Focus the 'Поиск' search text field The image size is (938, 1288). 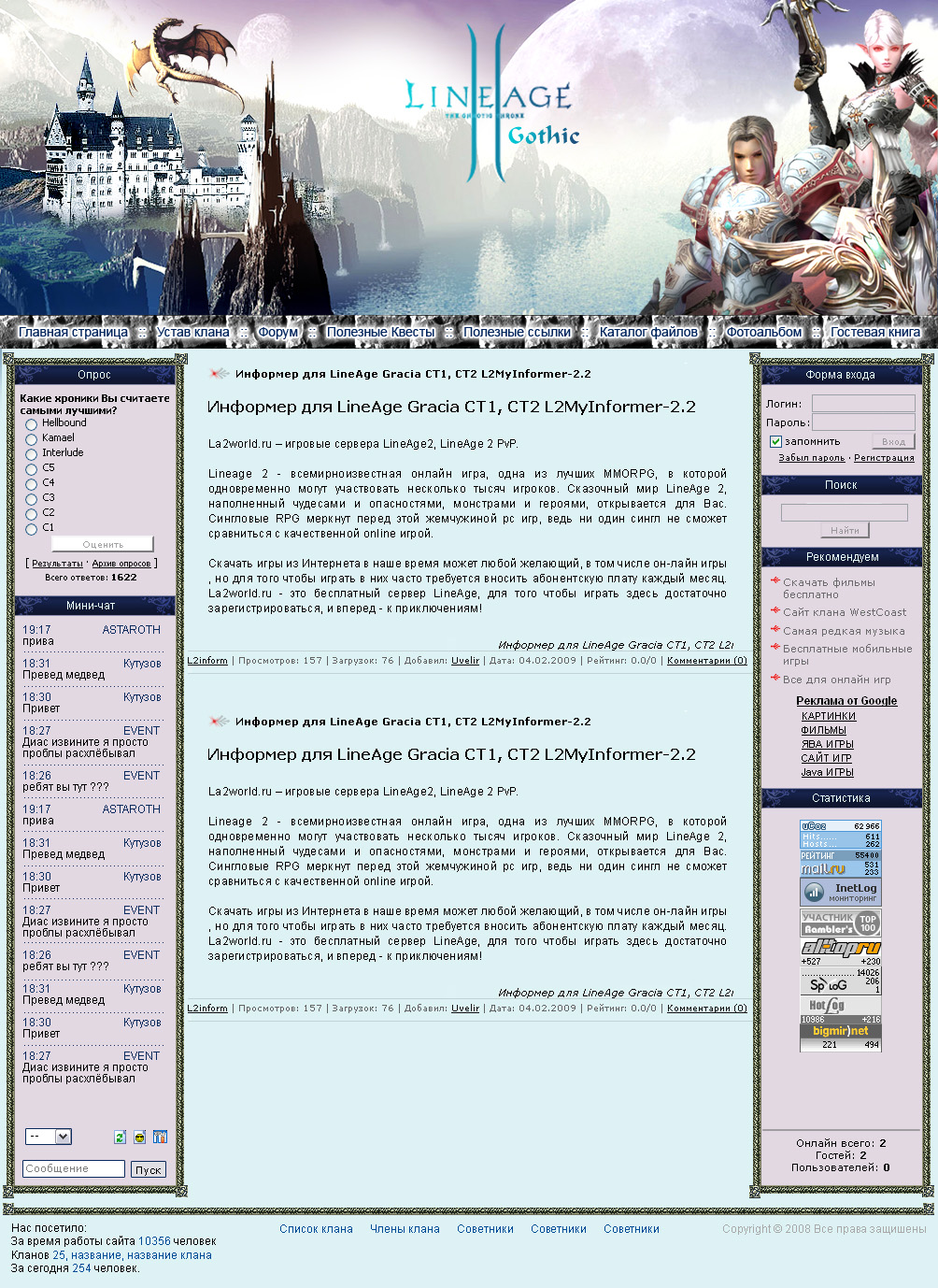845,512
